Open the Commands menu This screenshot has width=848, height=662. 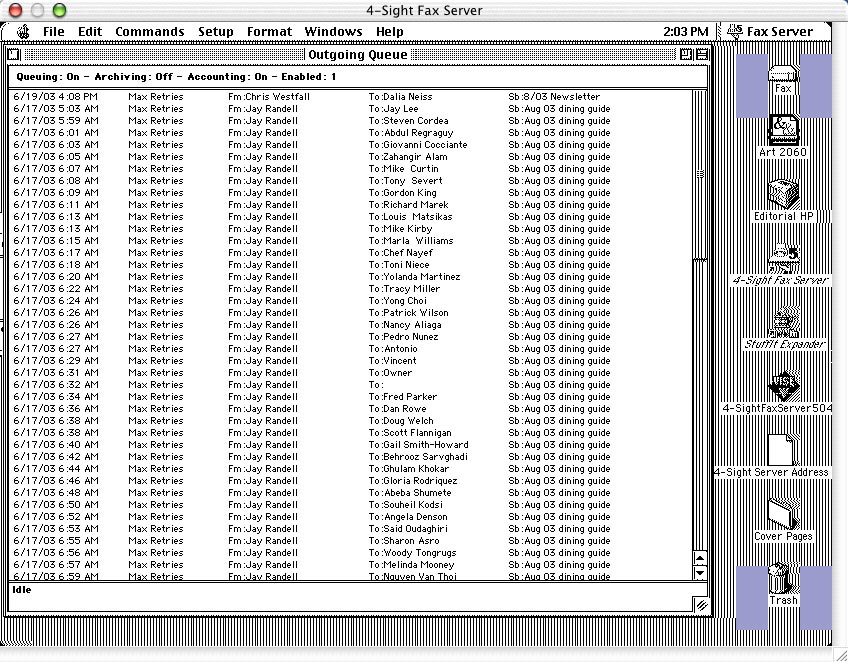click(150, 32)
